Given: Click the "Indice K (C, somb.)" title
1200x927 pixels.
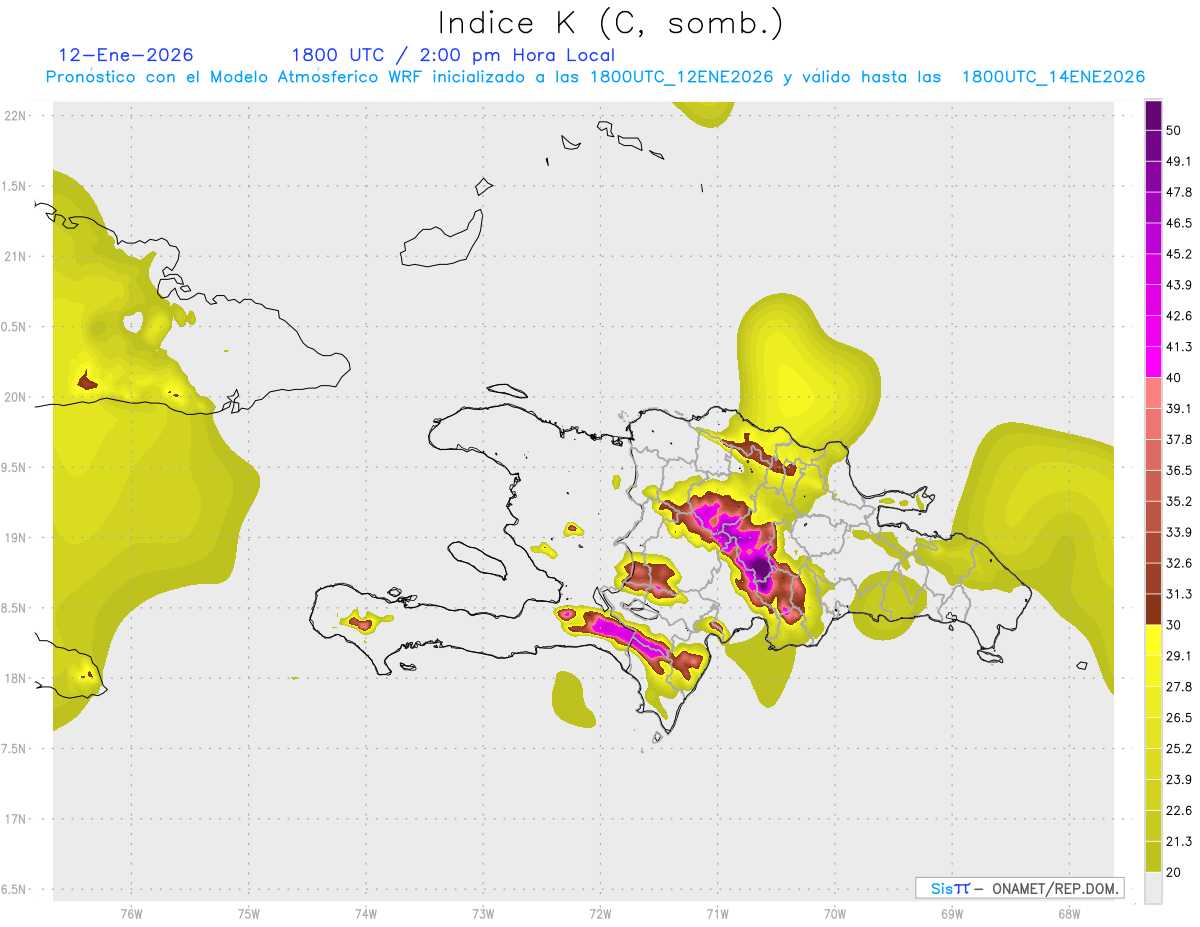Looking at the screenshot, I should 610,23.
